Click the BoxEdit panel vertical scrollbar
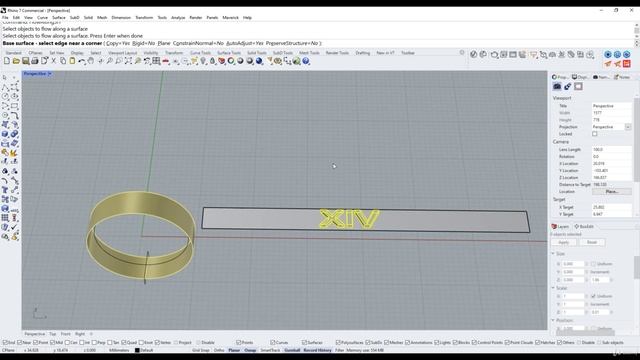This screenshot has height=360, width=640. coord(637,267)
